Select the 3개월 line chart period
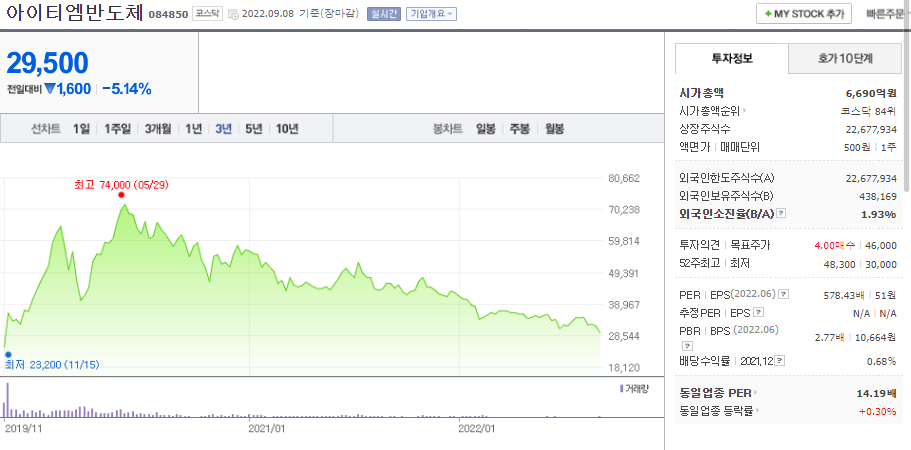The image size is (911, 450). click(x=158, y=129)
